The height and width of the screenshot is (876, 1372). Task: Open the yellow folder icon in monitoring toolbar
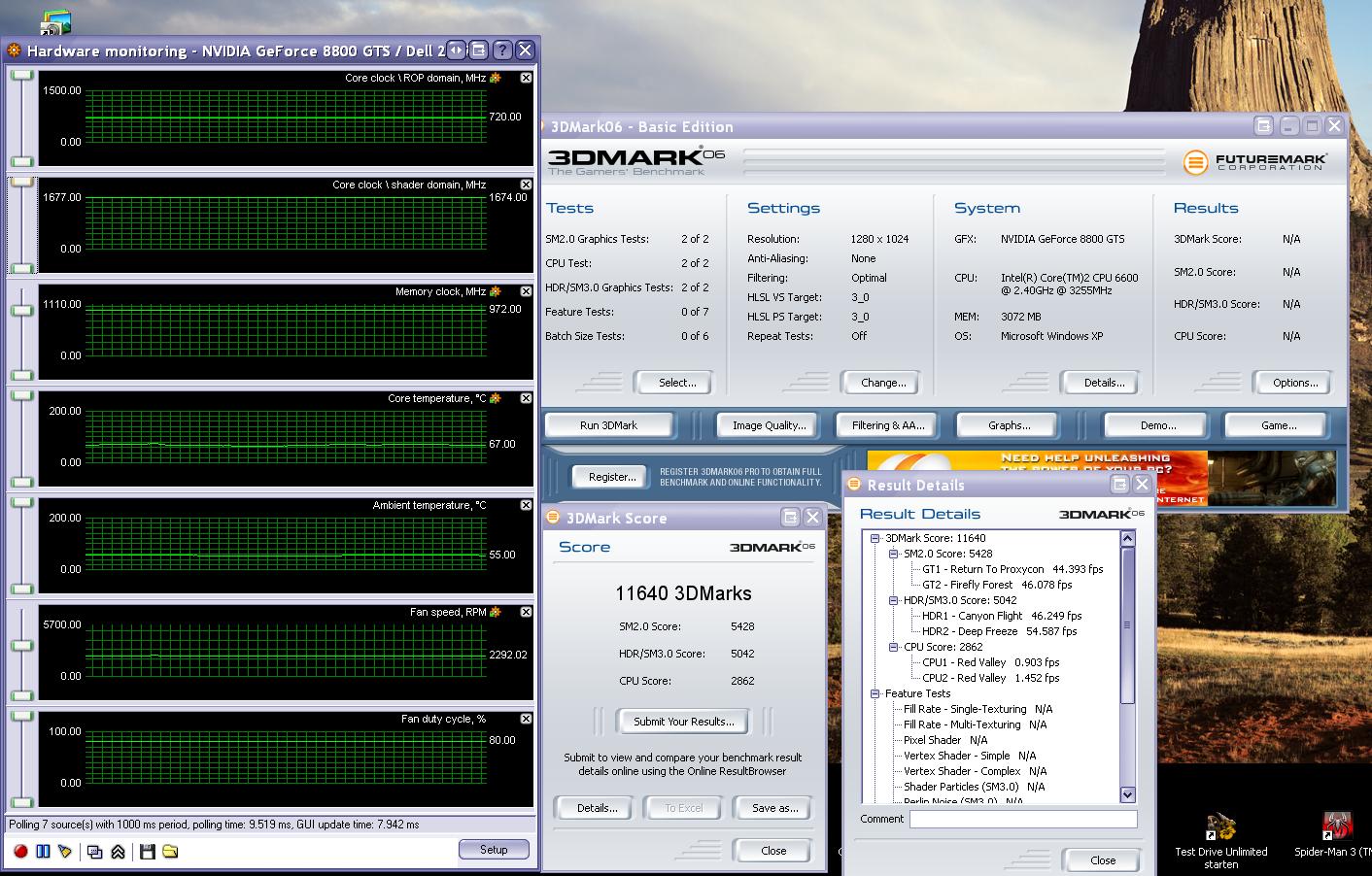[x=170, y=852]
